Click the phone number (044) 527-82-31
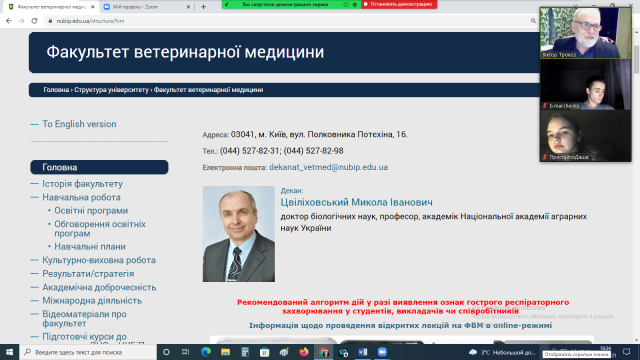Image resolution: width=640 pixels, height=360 pixels. 250,151
